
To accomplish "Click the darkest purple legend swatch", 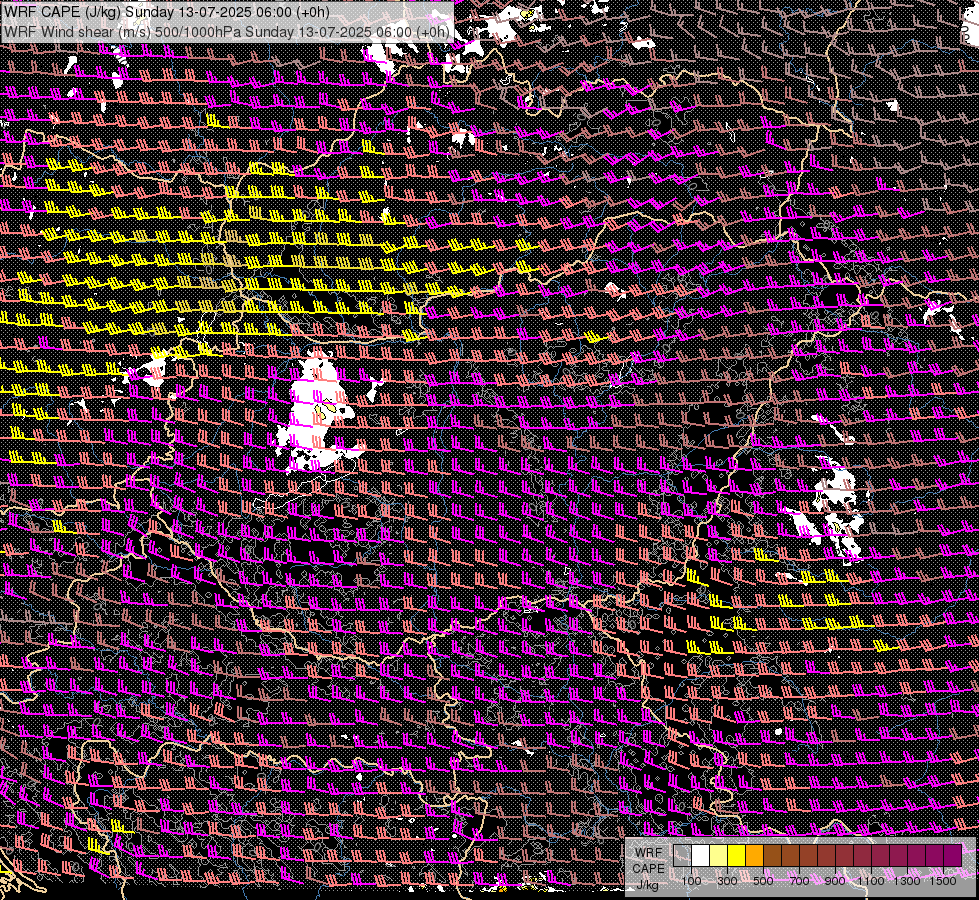I will (x=953, y=856).
